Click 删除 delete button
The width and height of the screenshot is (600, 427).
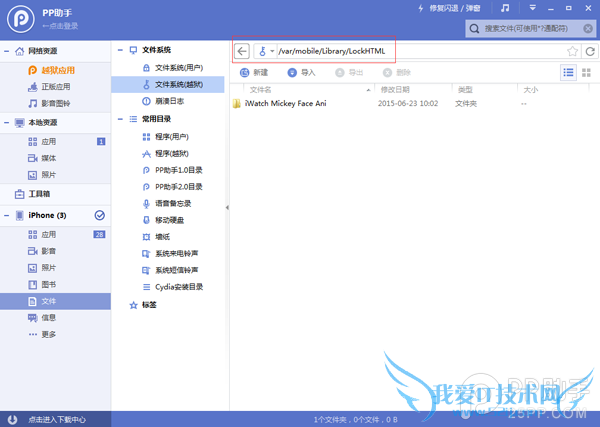(x=397, y=72)
